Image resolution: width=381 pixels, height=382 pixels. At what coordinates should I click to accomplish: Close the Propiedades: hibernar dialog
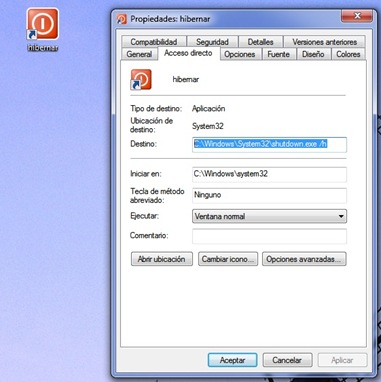tap(357, 16)
